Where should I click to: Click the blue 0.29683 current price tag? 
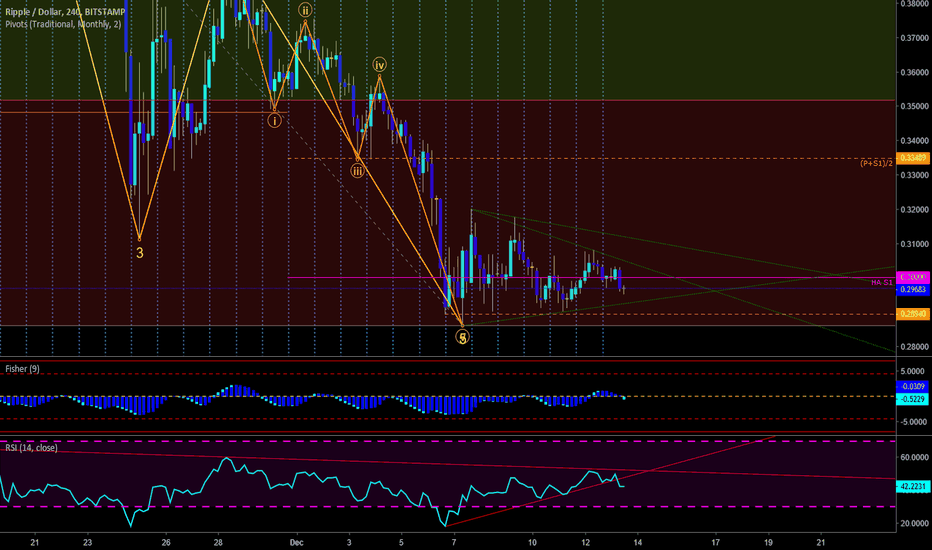[x=913, y=290]
